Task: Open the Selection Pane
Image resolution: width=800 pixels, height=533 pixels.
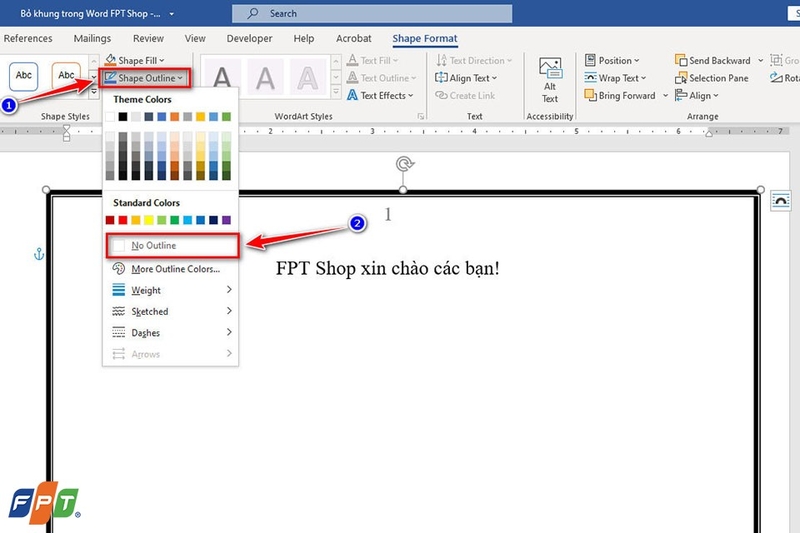Action: click(x=712, y=78)
